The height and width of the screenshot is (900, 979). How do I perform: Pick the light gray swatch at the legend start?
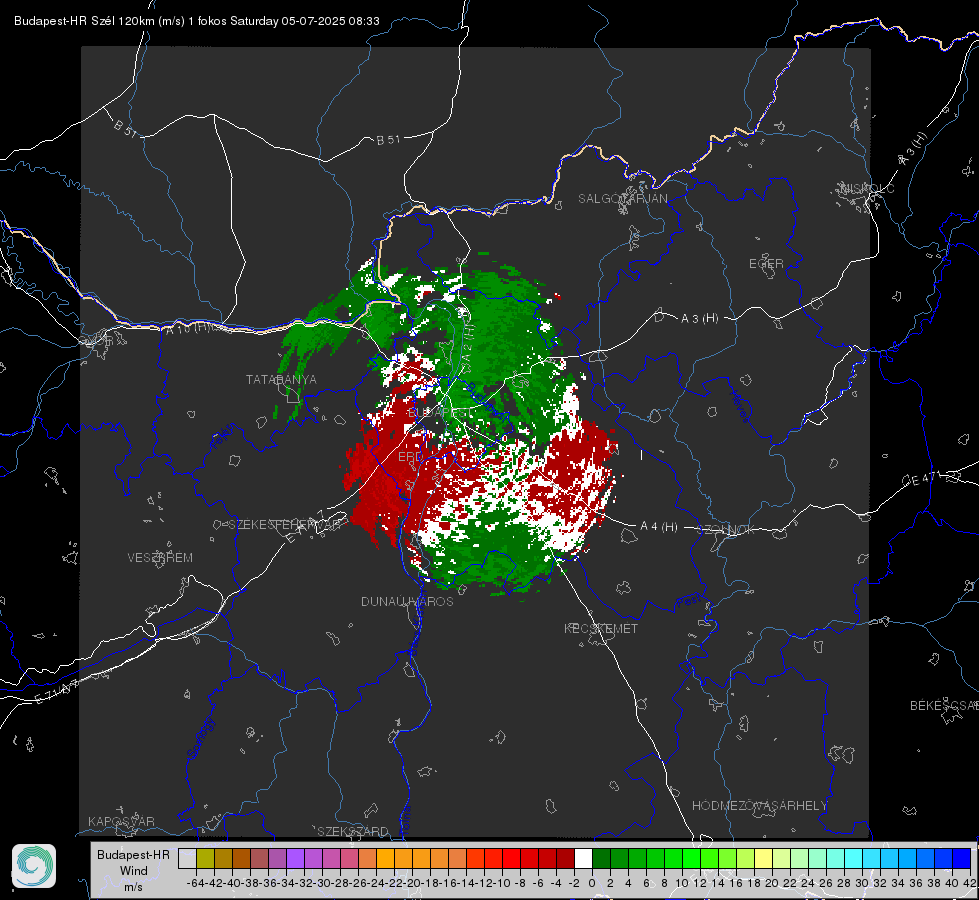point(187,858)
